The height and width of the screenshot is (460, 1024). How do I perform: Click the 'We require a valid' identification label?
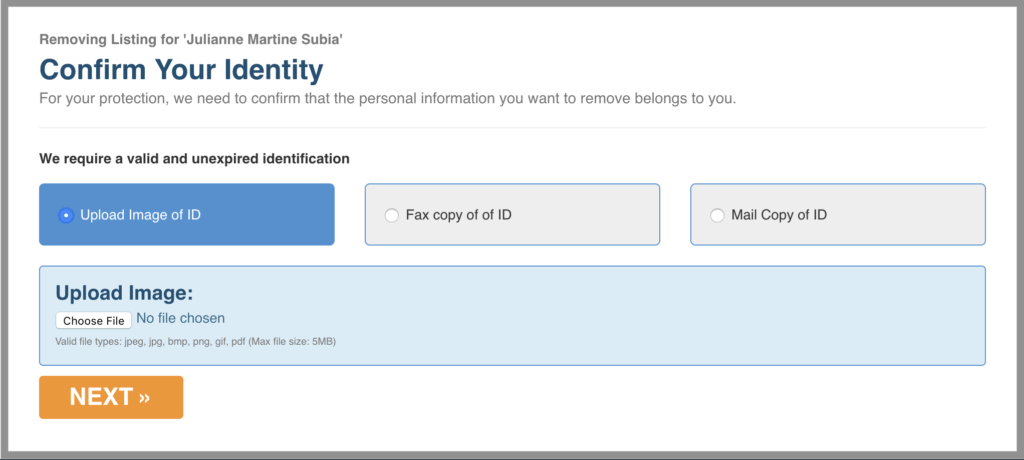click(194, 158)
